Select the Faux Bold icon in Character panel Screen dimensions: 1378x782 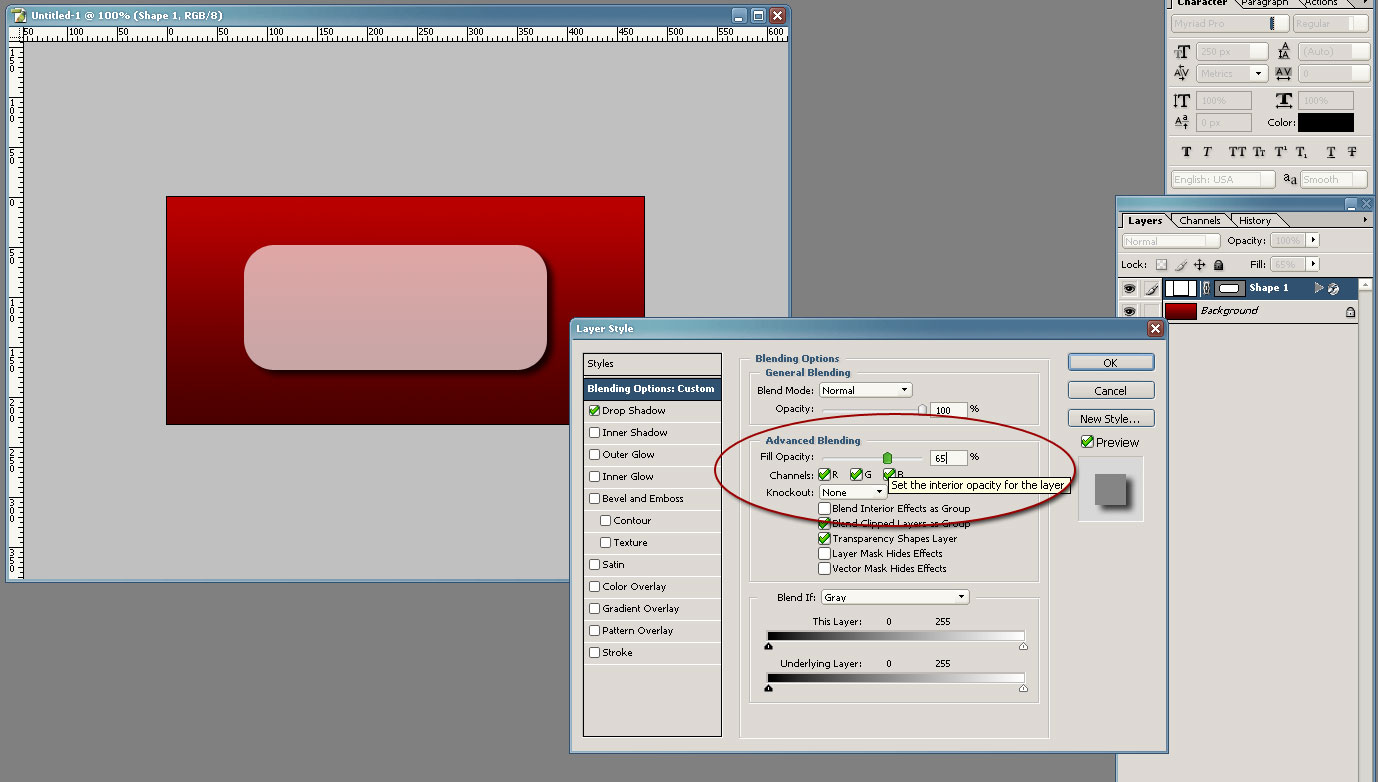[1187, 152]
